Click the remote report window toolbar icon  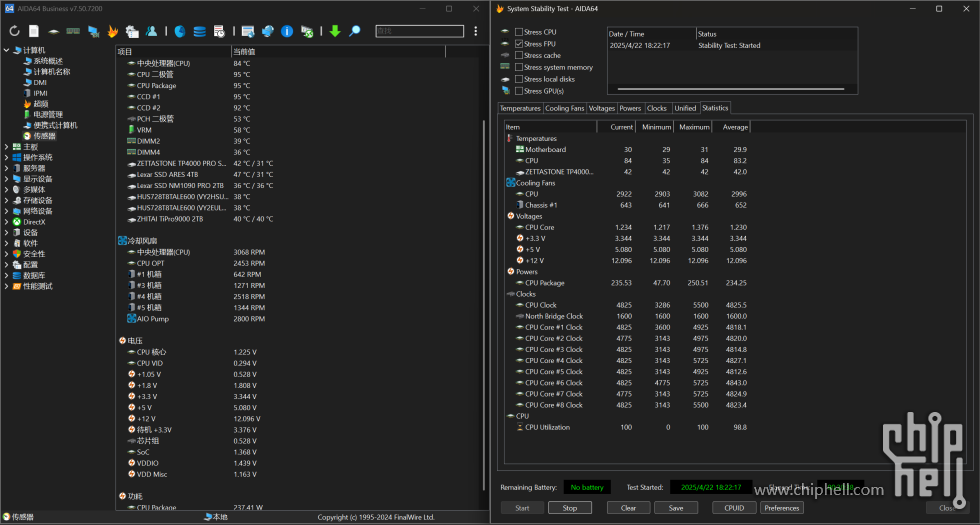[x=248, y=31]
